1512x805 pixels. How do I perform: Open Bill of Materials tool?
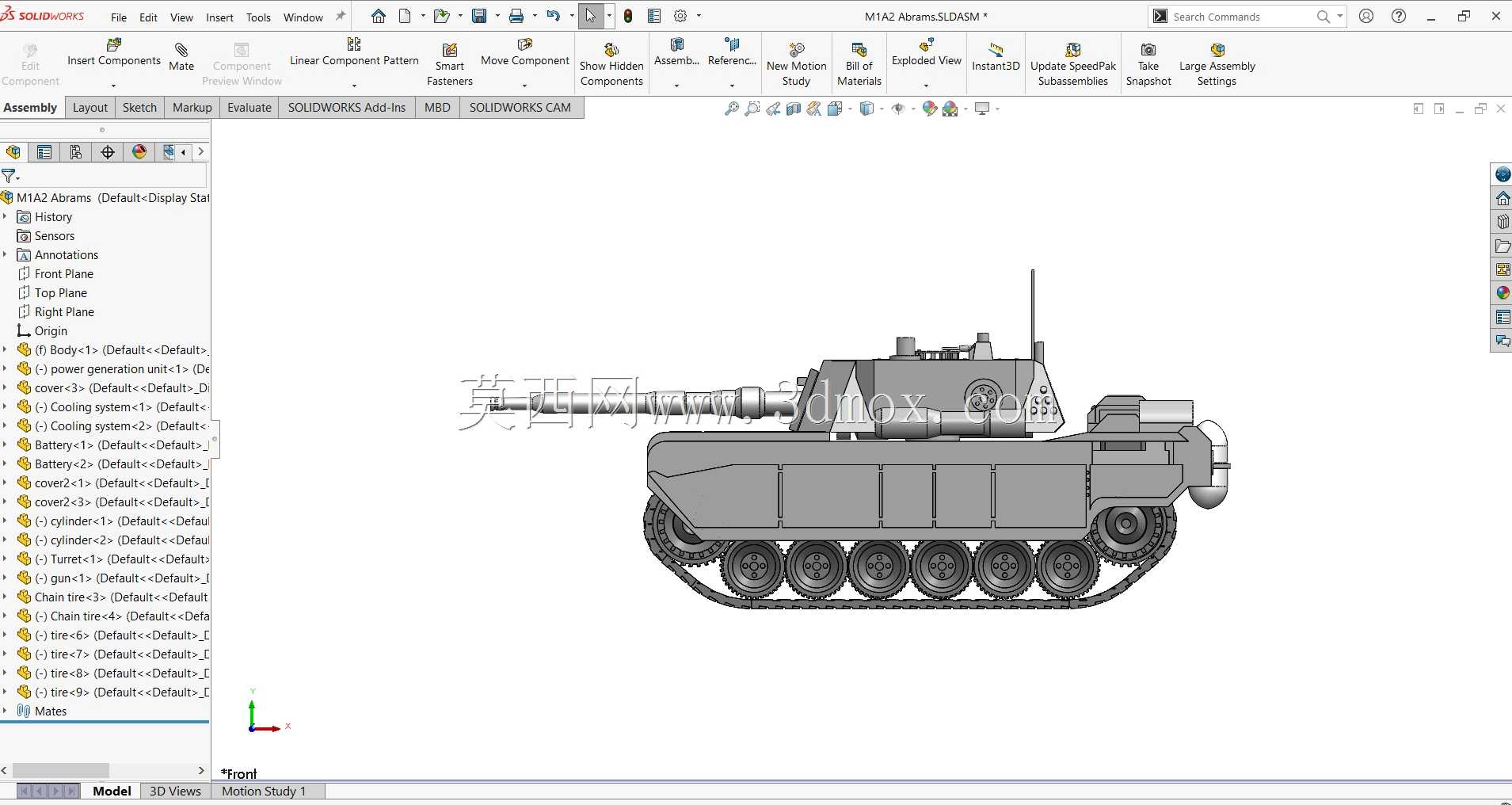click(x=859, y=65)
